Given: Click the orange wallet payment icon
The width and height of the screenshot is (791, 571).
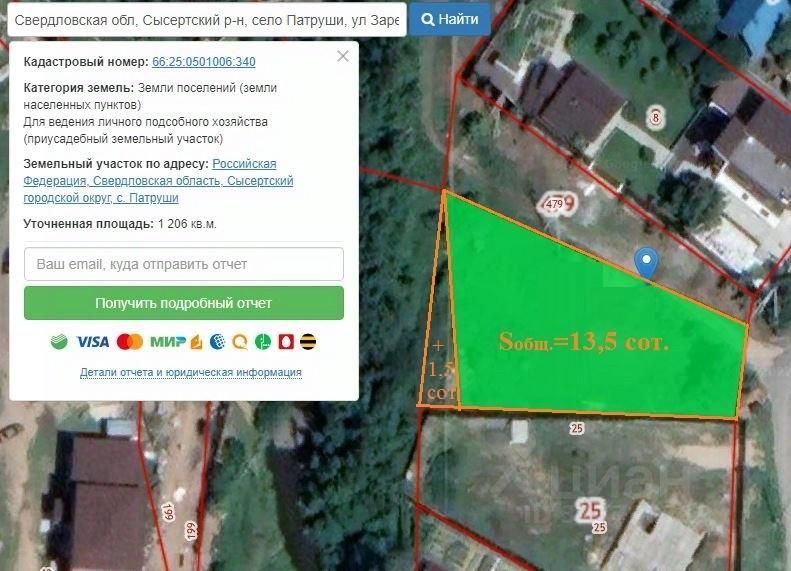Looking at the screenshot, I should [196, 342].
